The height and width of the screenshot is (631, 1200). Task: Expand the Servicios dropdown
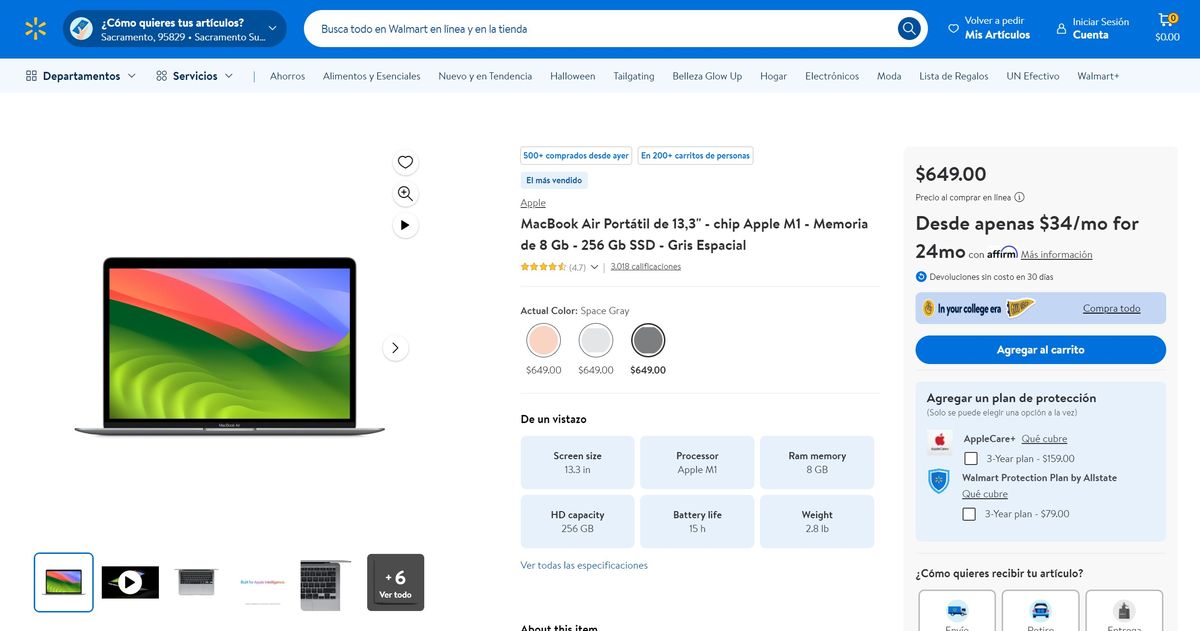point(195,76)
